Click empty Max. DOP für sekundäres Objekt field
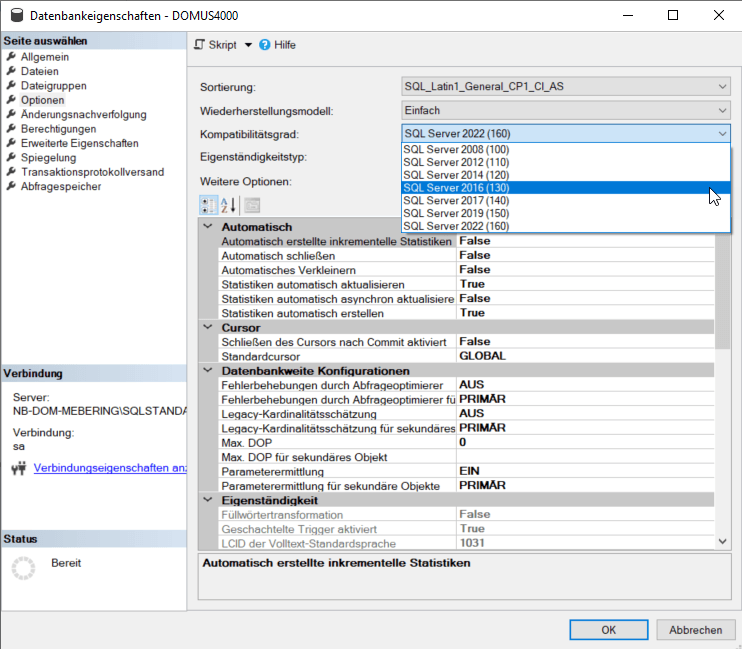Viewport: 742px width, 649px height. click(x=585, y=457)
